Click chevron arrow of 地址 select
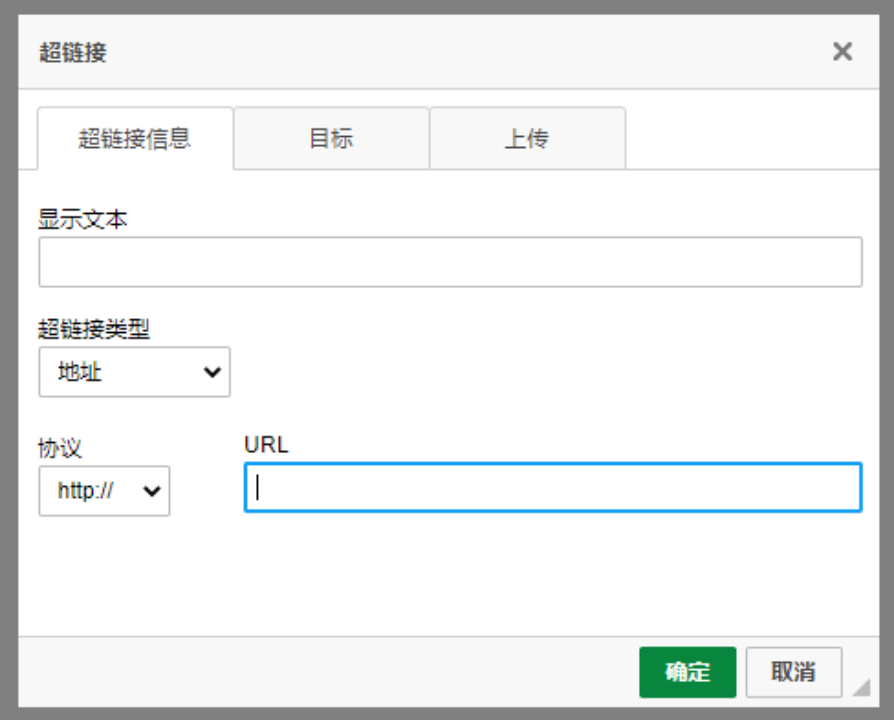The width and height of the screenshot is (894, 720). point(212,372)
